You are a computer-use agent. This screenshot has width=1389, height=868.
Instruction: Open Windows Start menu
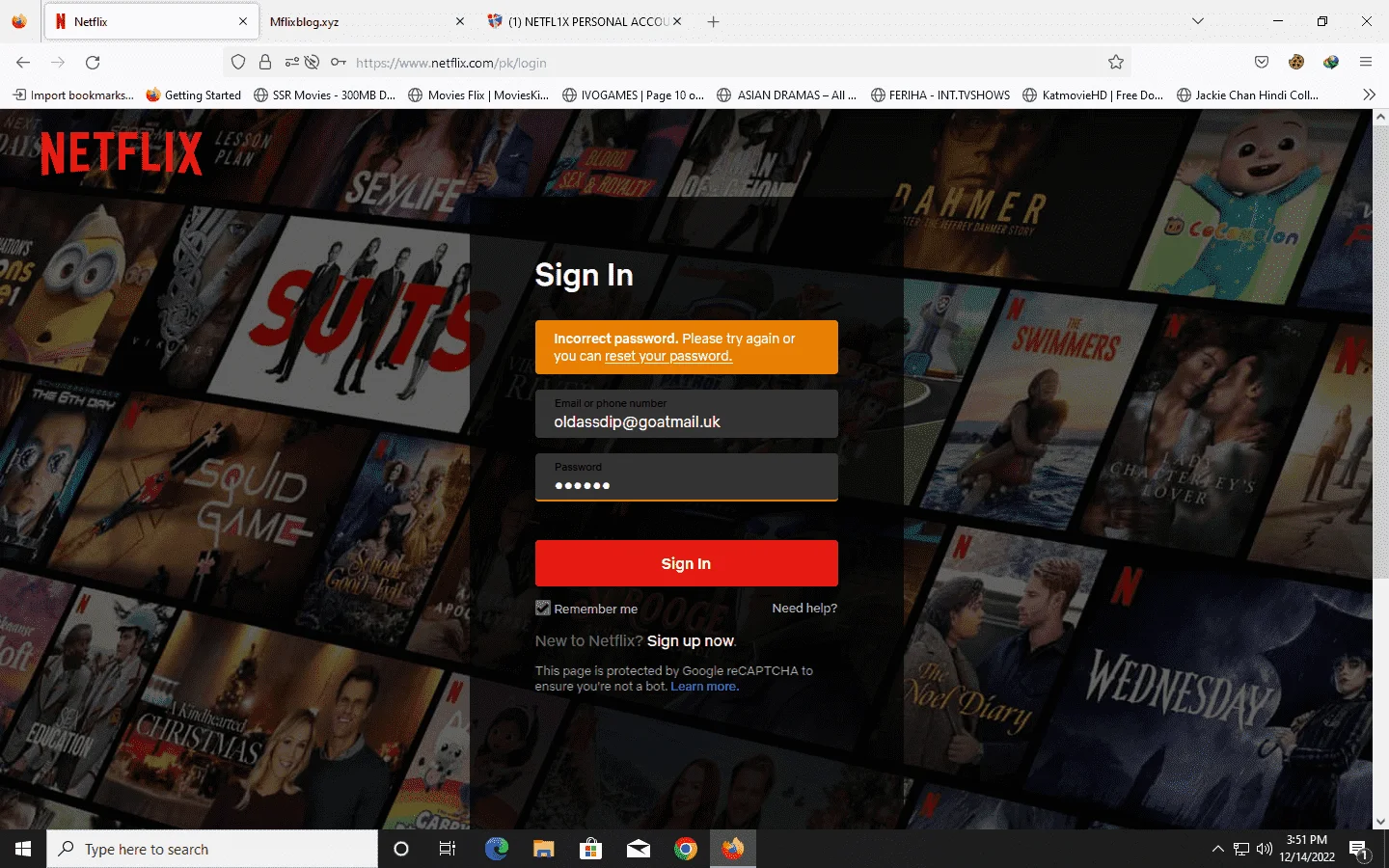click(x=23, y=849)
